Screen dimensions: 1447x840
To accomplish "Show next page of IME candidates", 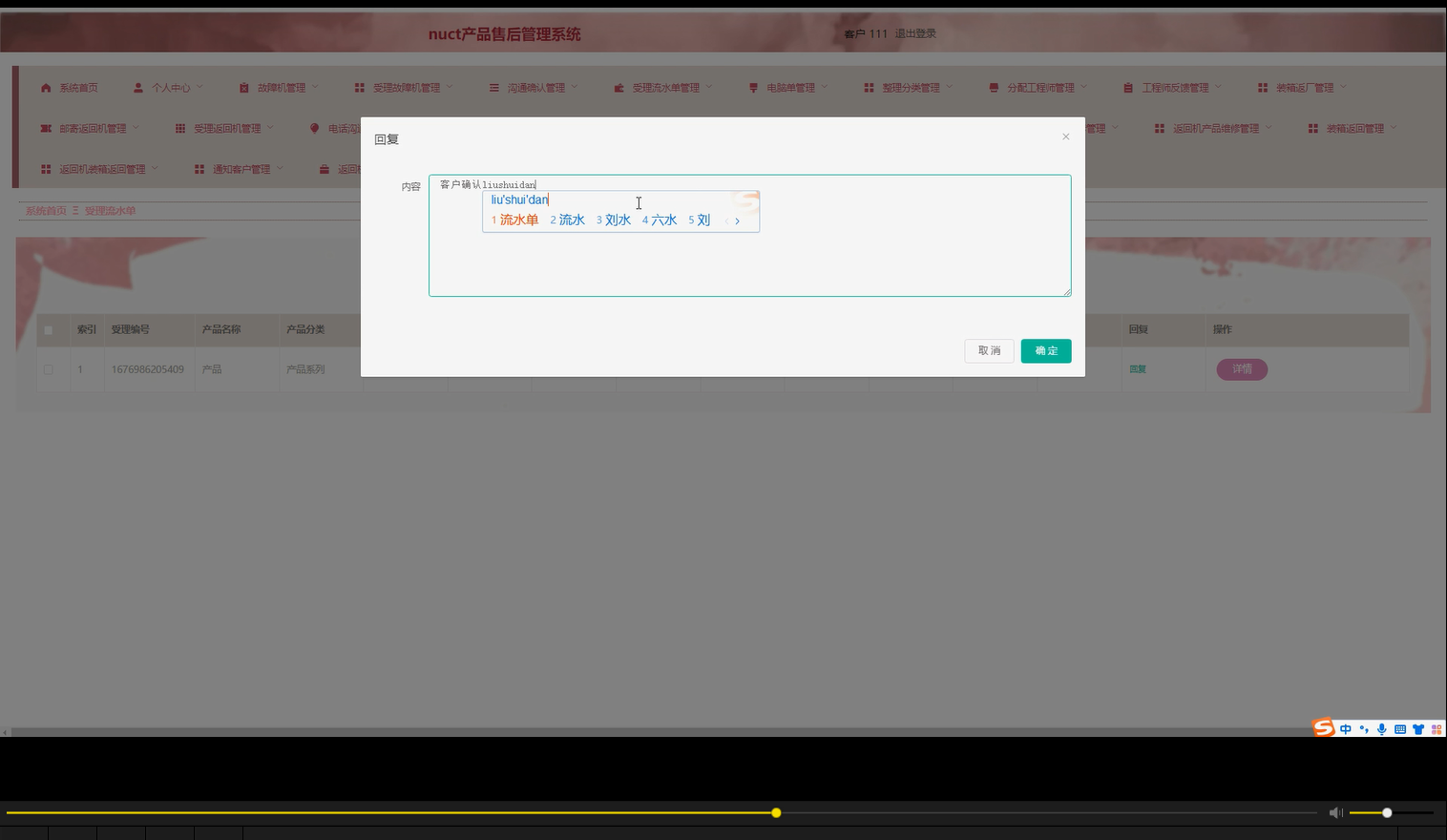I will [x=737, y=220].
